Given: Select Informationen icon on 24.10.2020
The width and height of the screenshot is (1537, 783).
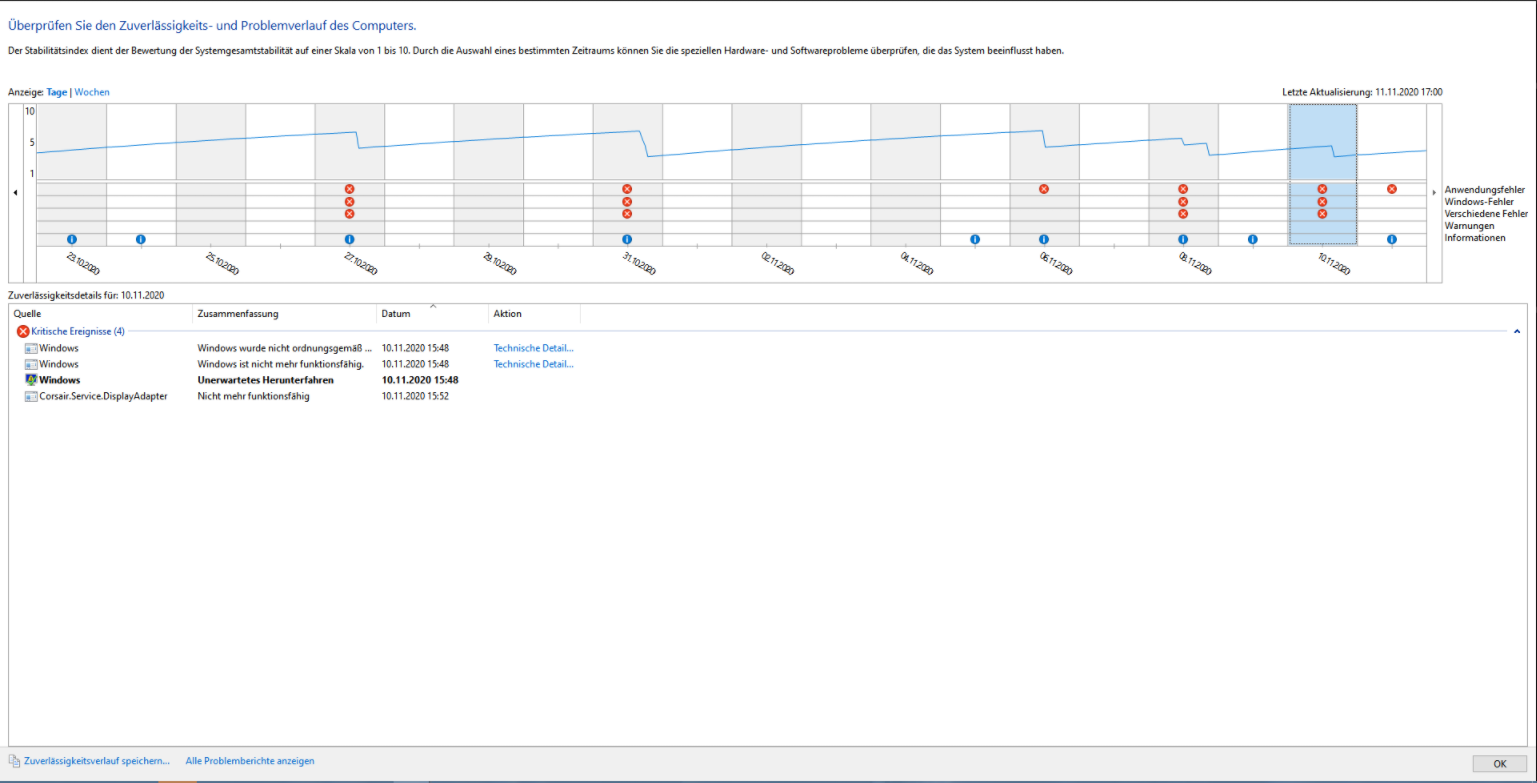Looking at the screenshot, I should [x=141, y=240].
